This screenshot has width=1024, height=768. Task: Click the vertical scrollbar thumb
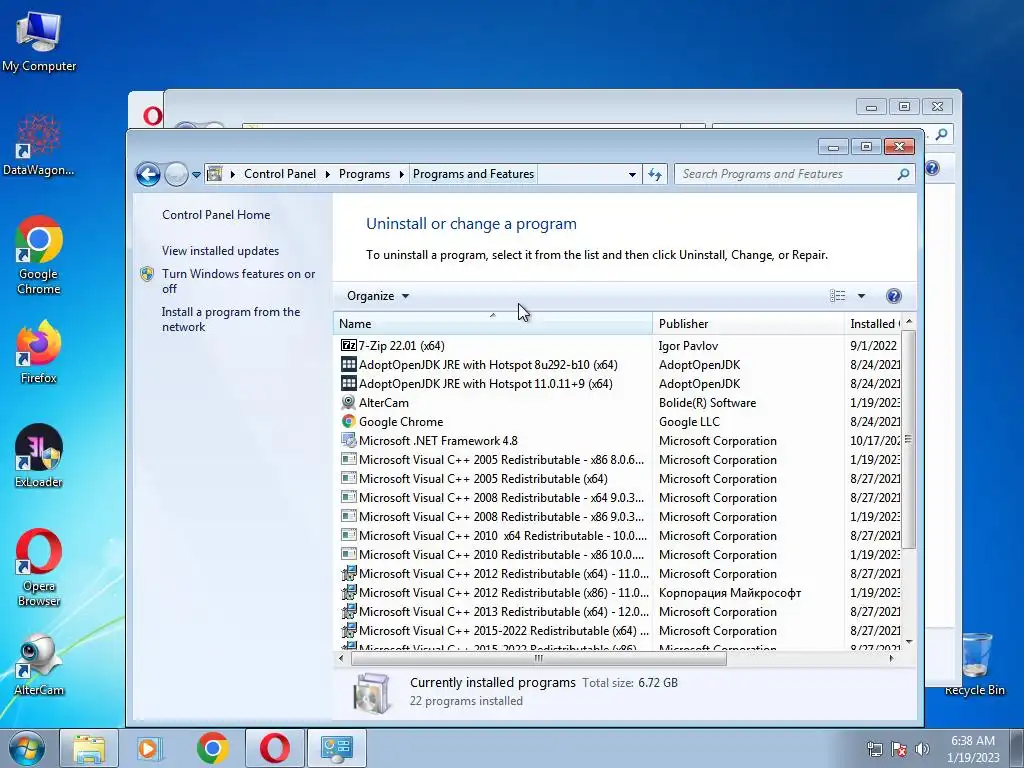tap(908, 439)
